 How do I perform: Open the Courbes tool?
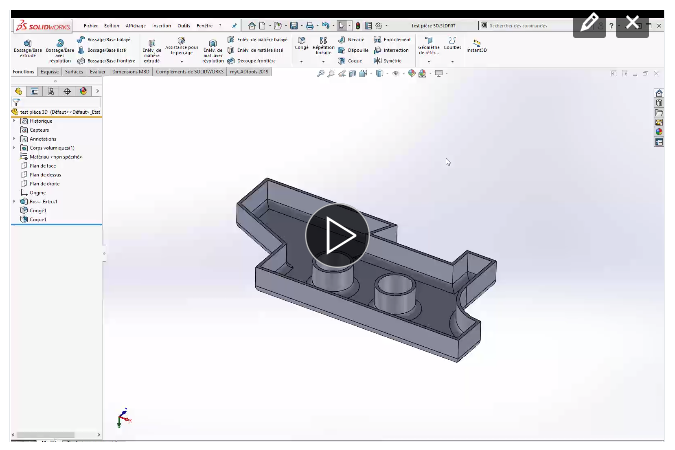[x=452, y=43]
